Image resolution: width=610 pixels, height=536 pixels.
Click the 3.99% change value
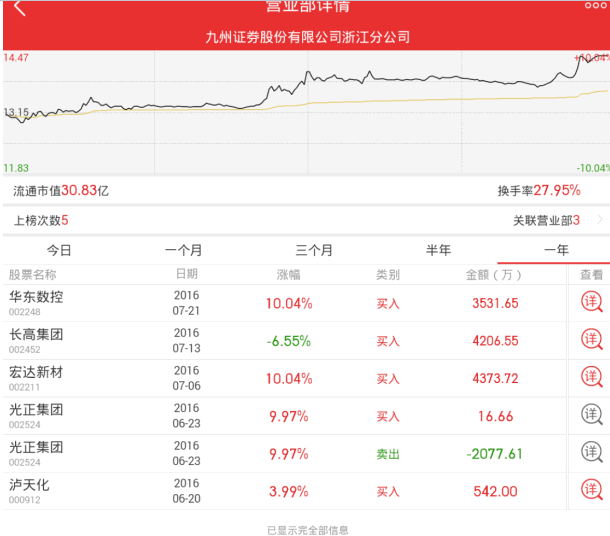coord(289,492)
